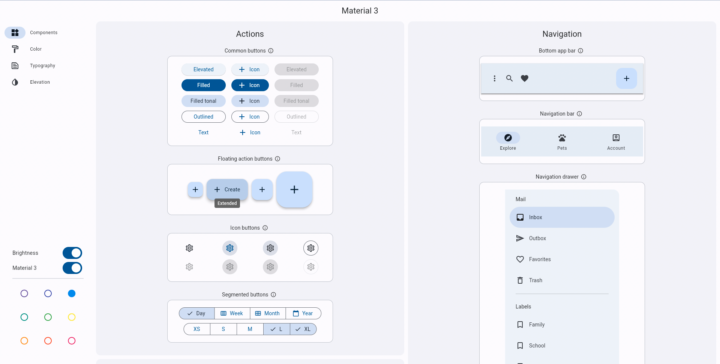Image resolution: width=720 pixels, height=364 pixels.
Task: Show info for Floating action buttons
Action: point(277,159)
